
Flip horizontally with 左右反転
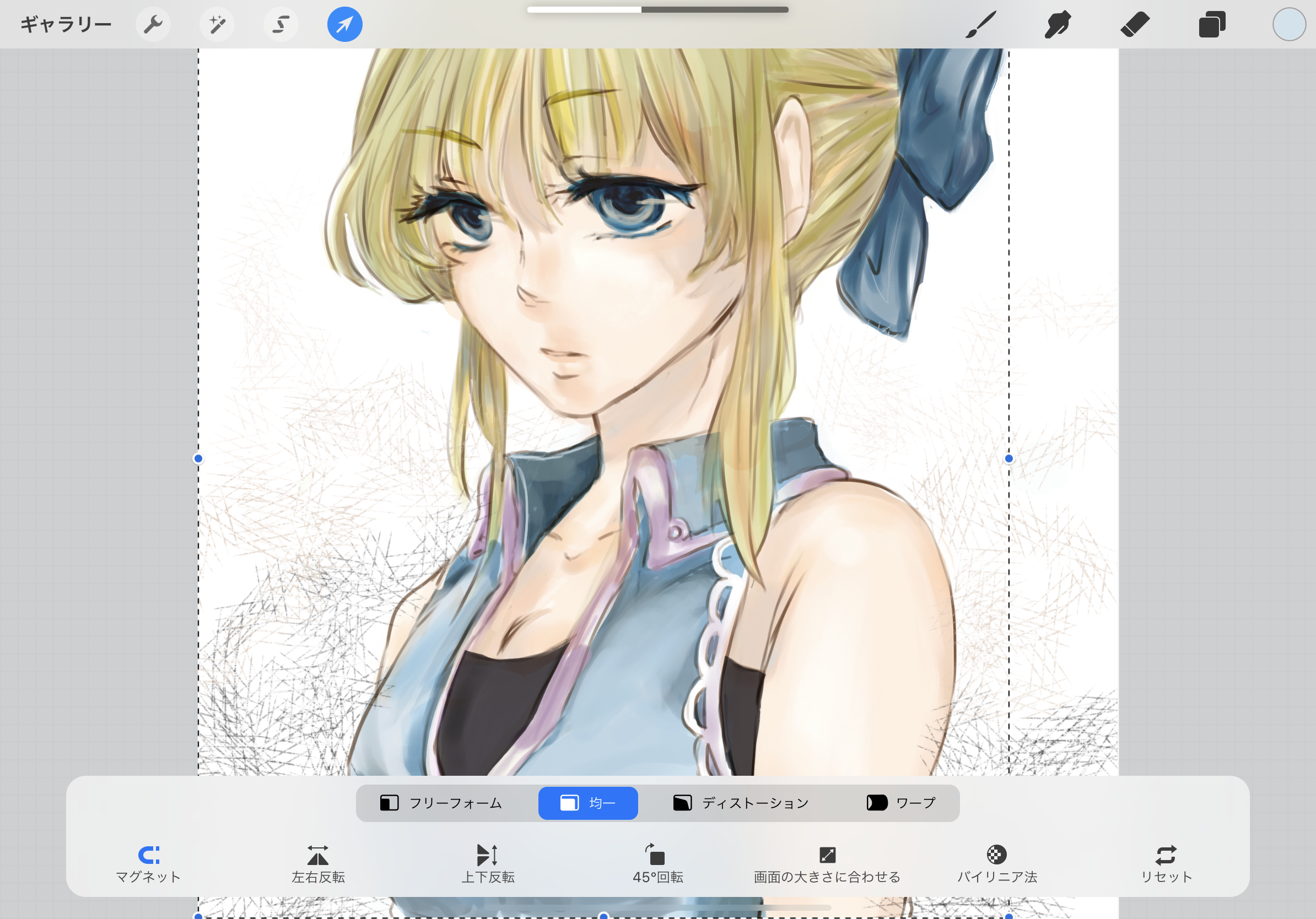[318, 864]
